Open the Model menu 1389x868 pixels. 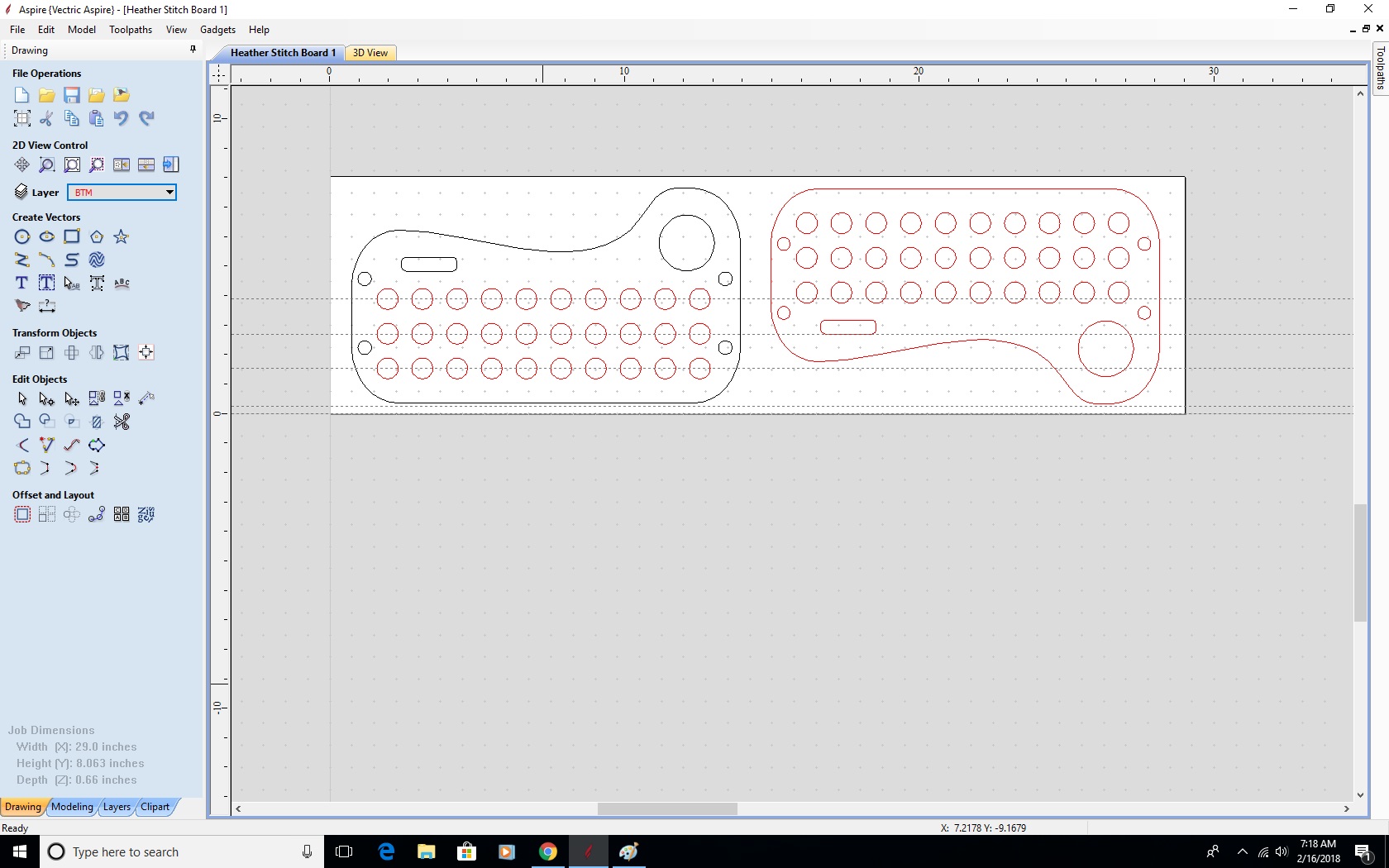tap(82, 29)
